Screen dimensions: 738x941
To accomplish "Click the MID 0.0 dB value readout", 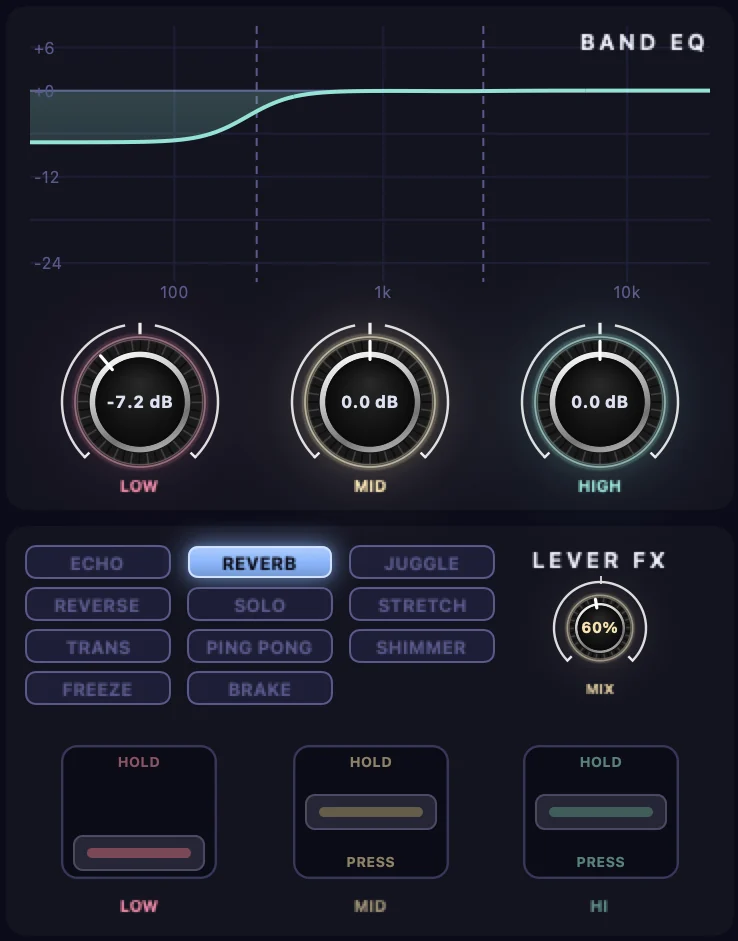I will pyautogui.click(x=370, y=401).
